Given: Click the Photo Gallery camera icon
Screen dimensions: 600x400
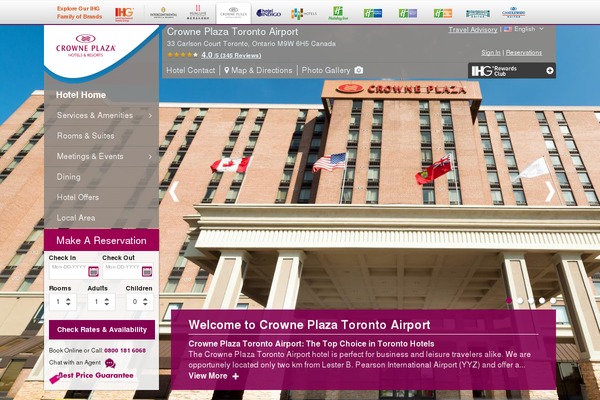Looking at the screenshot, I should coord(359,70).
